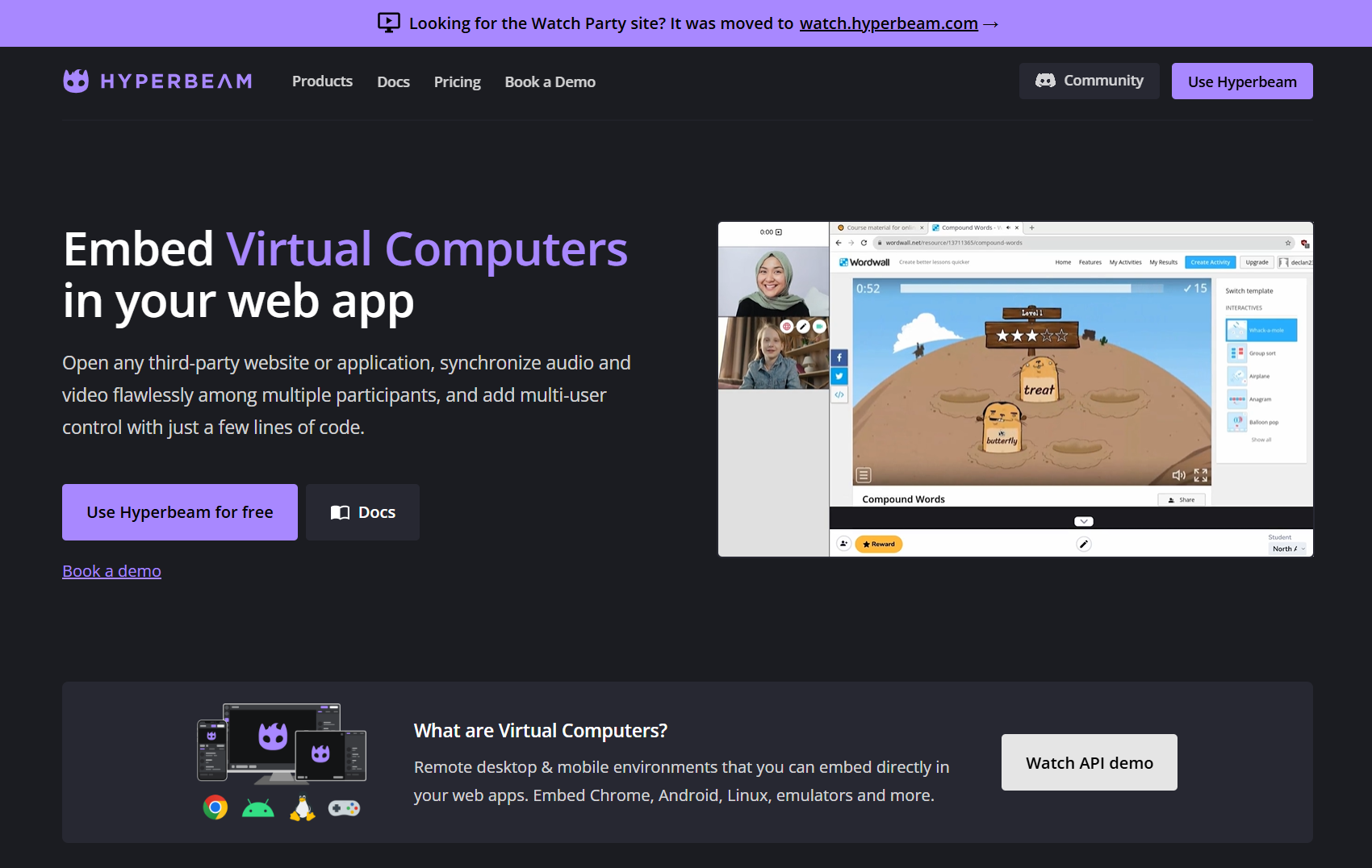
Task: Click the Discord icon on Community button
Action: 1045,81
